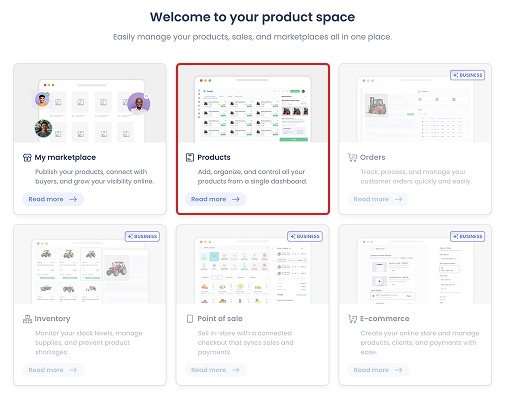Select the Point of sale title
The height and width of the screenshot is (399, 505).
click(220, 319)
